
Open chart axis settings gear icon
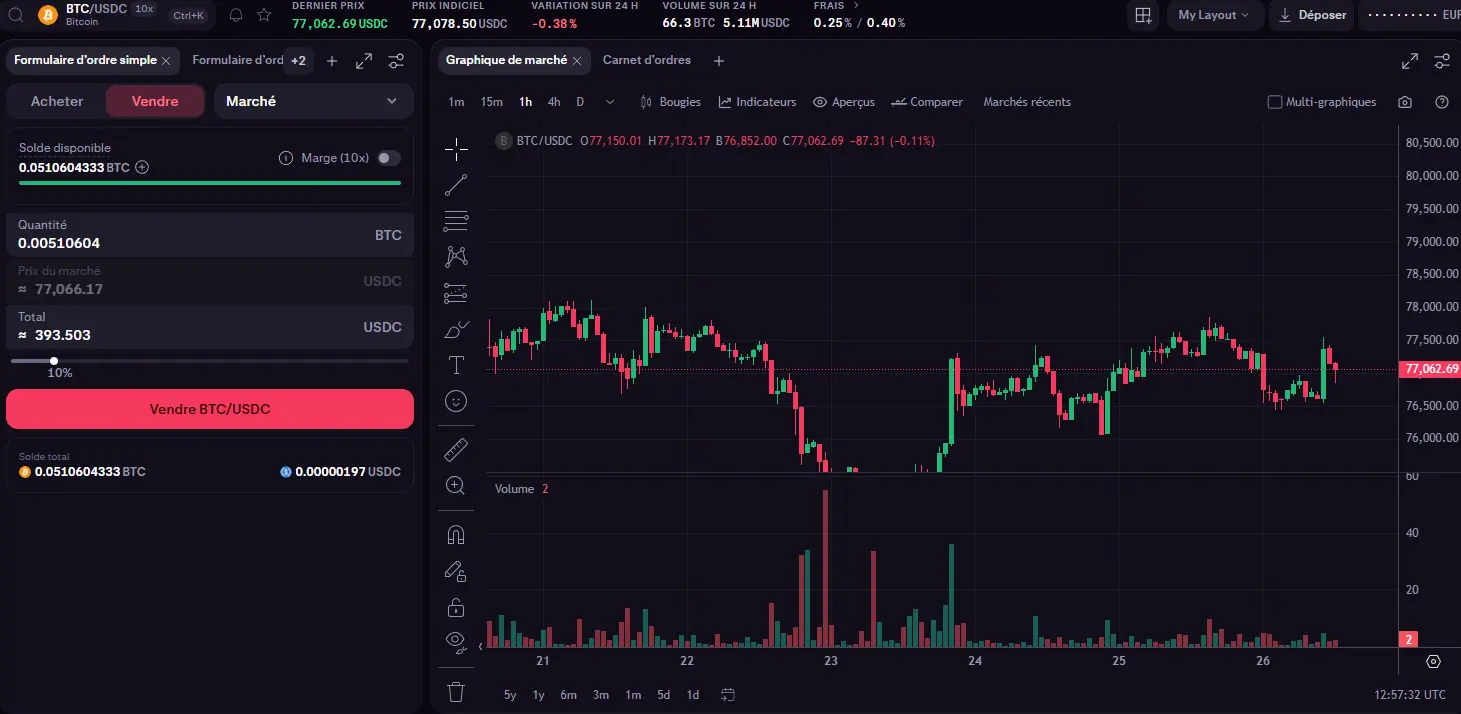[x=1433, y=662]
